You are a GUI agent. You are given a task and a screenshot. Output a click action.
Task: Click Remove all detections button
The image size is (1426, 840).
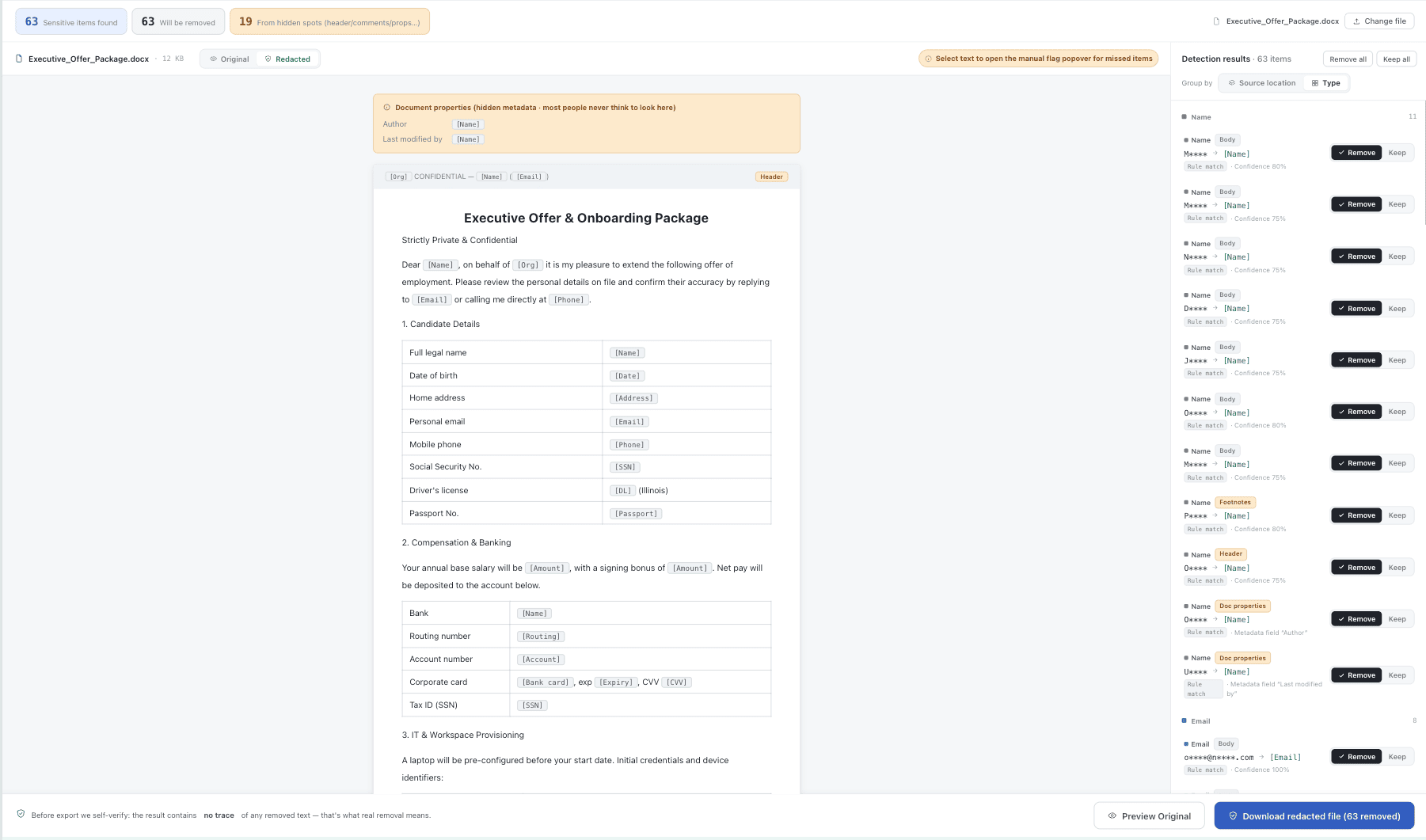coord(1348,59)
